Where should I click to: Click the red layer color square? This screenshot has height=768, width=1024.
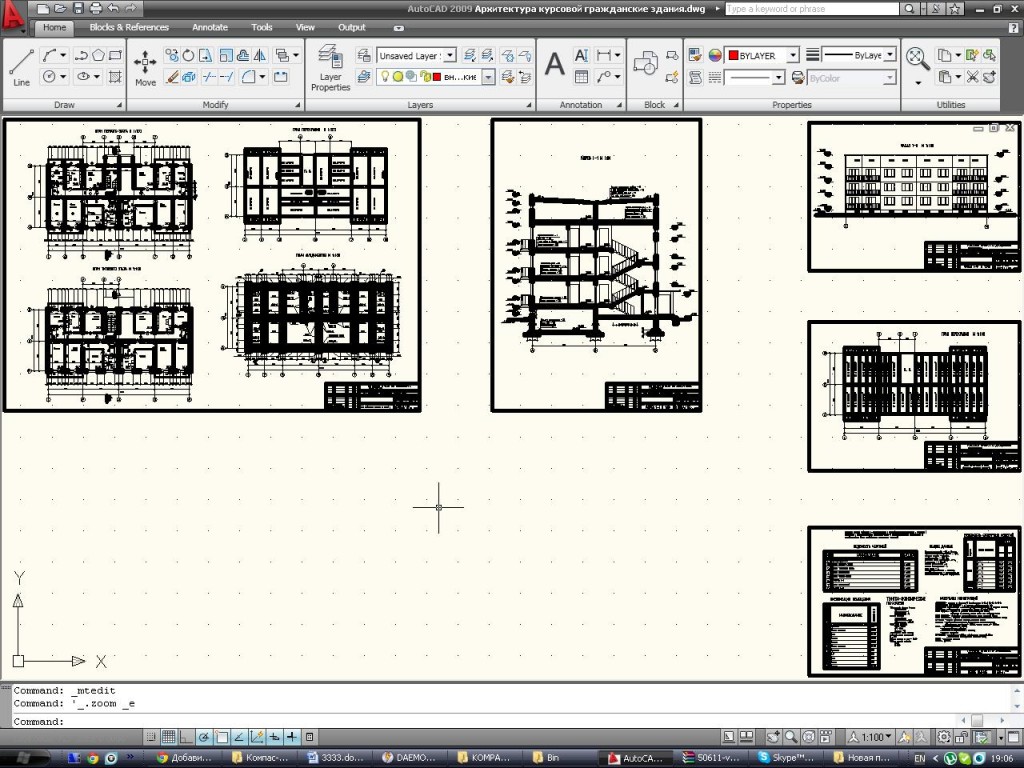[437, 77]
